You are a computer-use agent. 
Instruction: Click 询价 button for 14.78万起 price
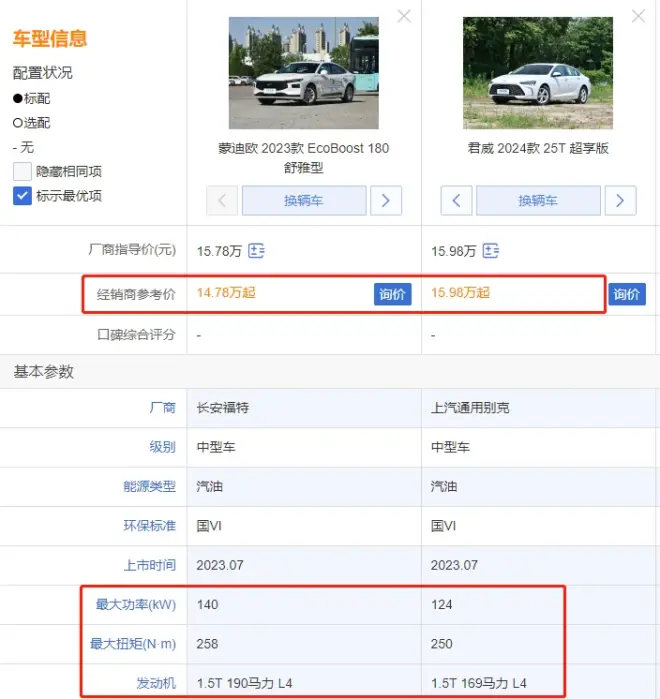click(393, 294)
